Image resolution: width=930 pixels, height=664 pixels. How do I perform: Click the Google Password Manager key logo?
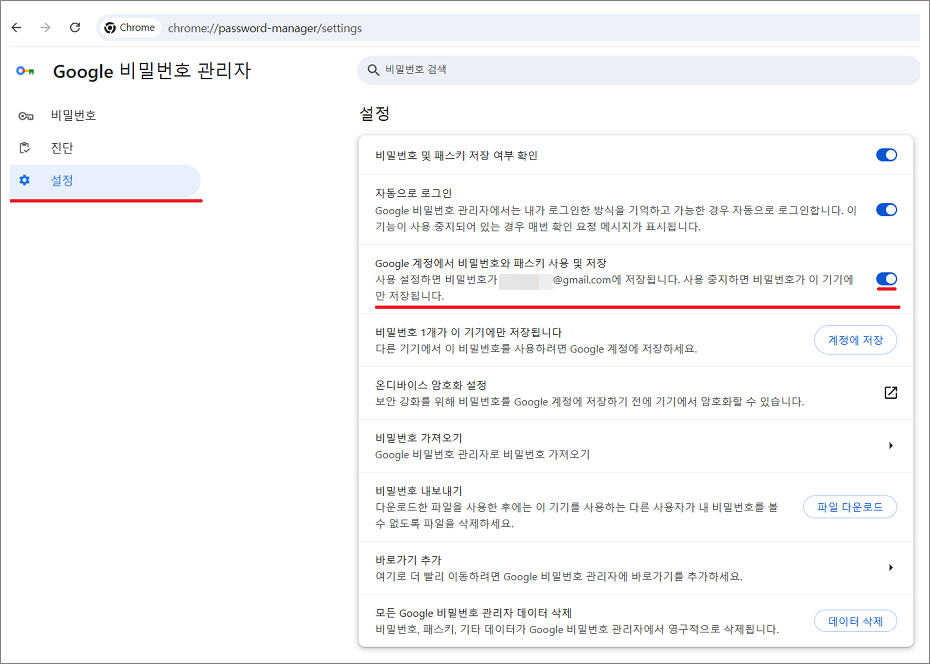[25, 71]
